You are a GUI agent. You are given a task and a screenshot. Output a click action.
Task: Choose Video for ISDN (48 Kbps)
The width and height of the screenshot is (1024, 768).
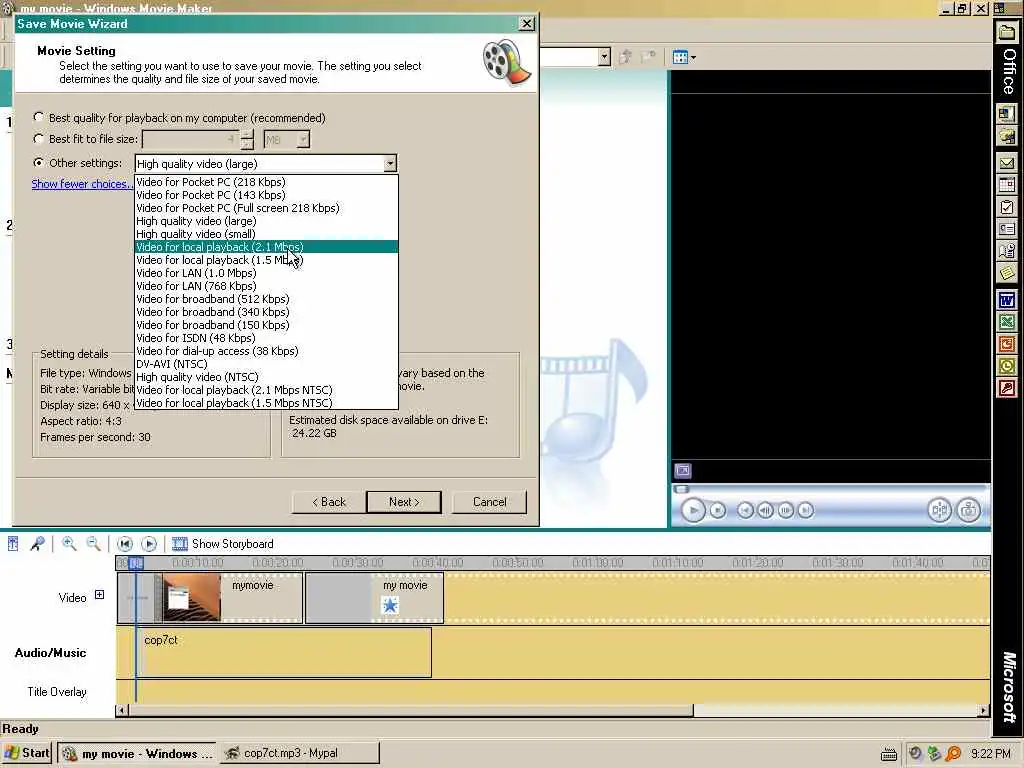click(x=266, y=338)
